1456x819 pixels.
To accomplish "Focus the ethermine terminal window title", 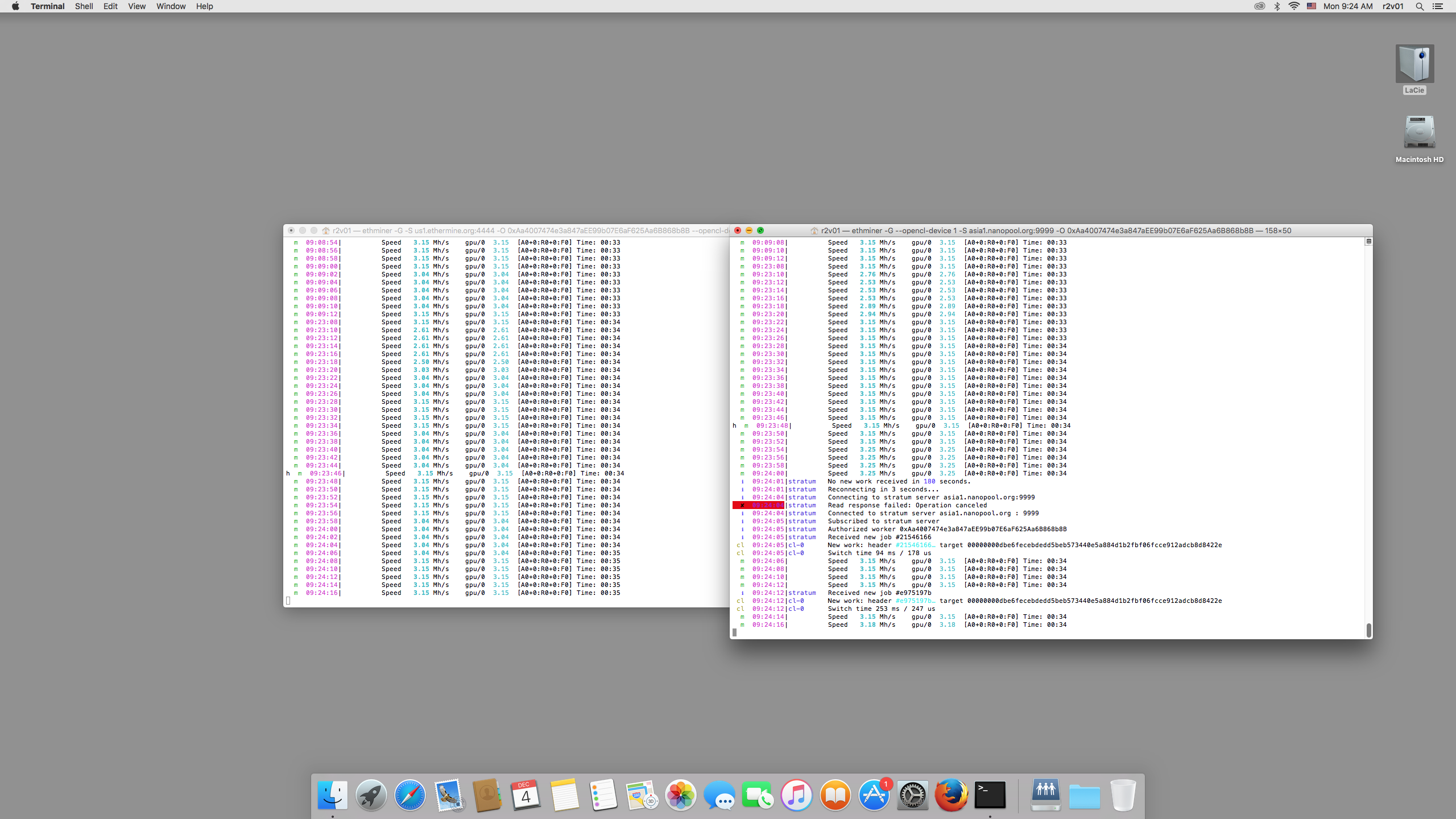I will 512,230.
